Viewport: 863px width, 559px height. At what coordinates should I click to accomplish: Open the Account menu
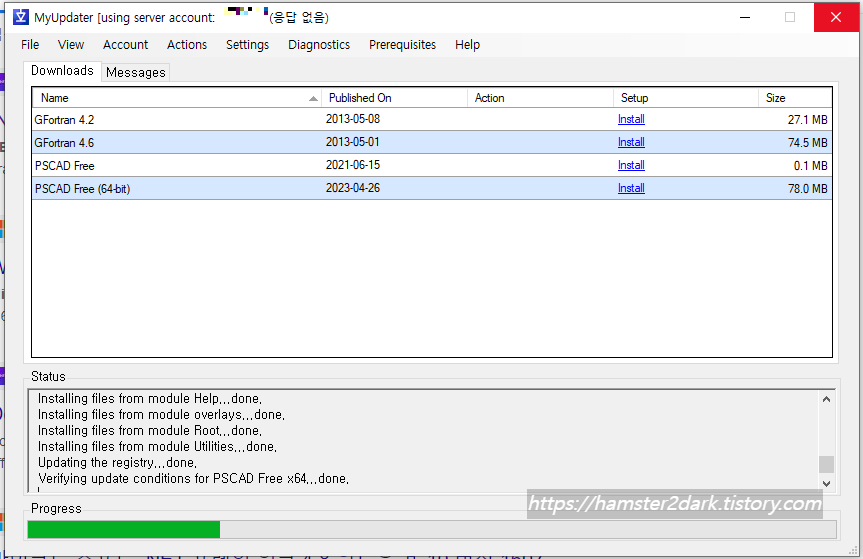[125, 45]
